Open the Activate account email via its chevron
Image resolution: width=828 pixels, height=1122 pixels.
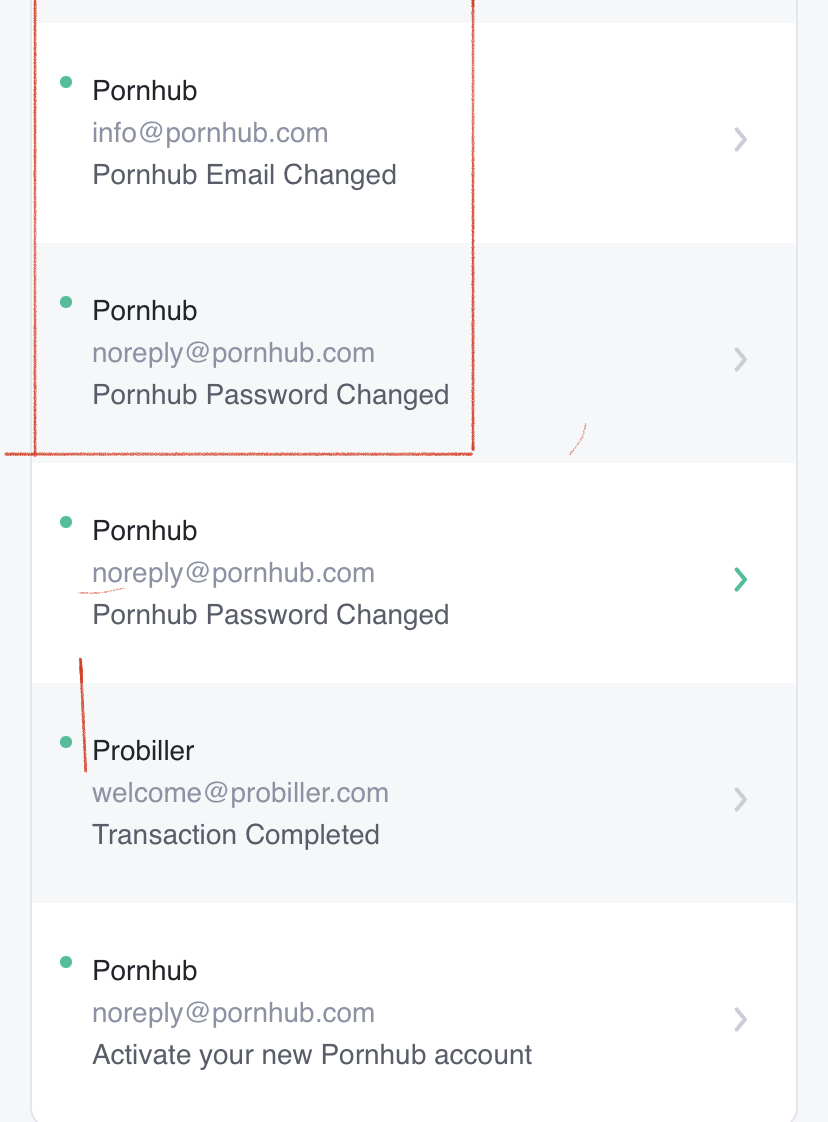pyautogui.click(x=741, y=1019)
